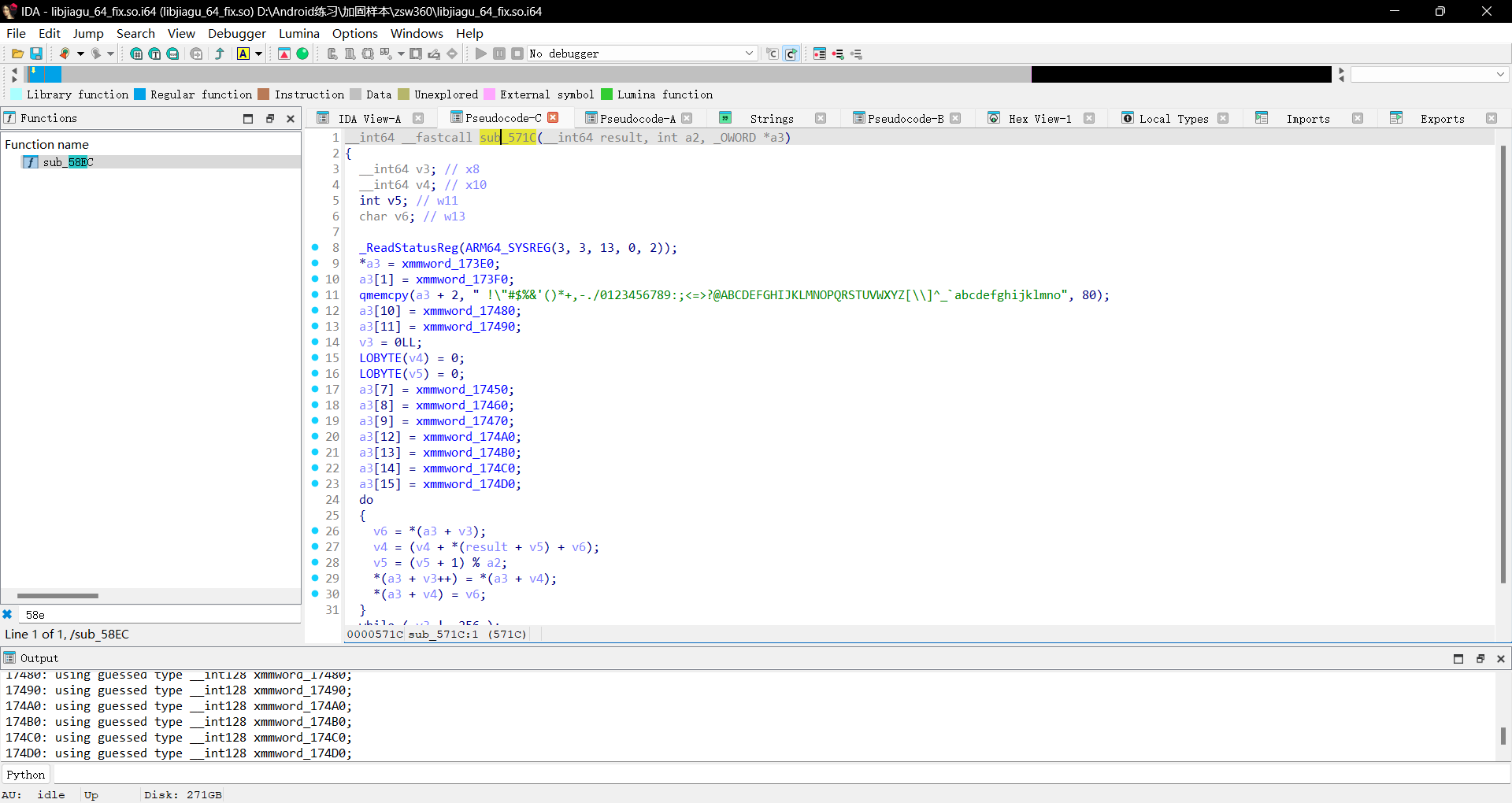Click the red triangle toolbar icon
Image resolution: width=1512 pixels, height=803 pixels.
pos(284,54)
